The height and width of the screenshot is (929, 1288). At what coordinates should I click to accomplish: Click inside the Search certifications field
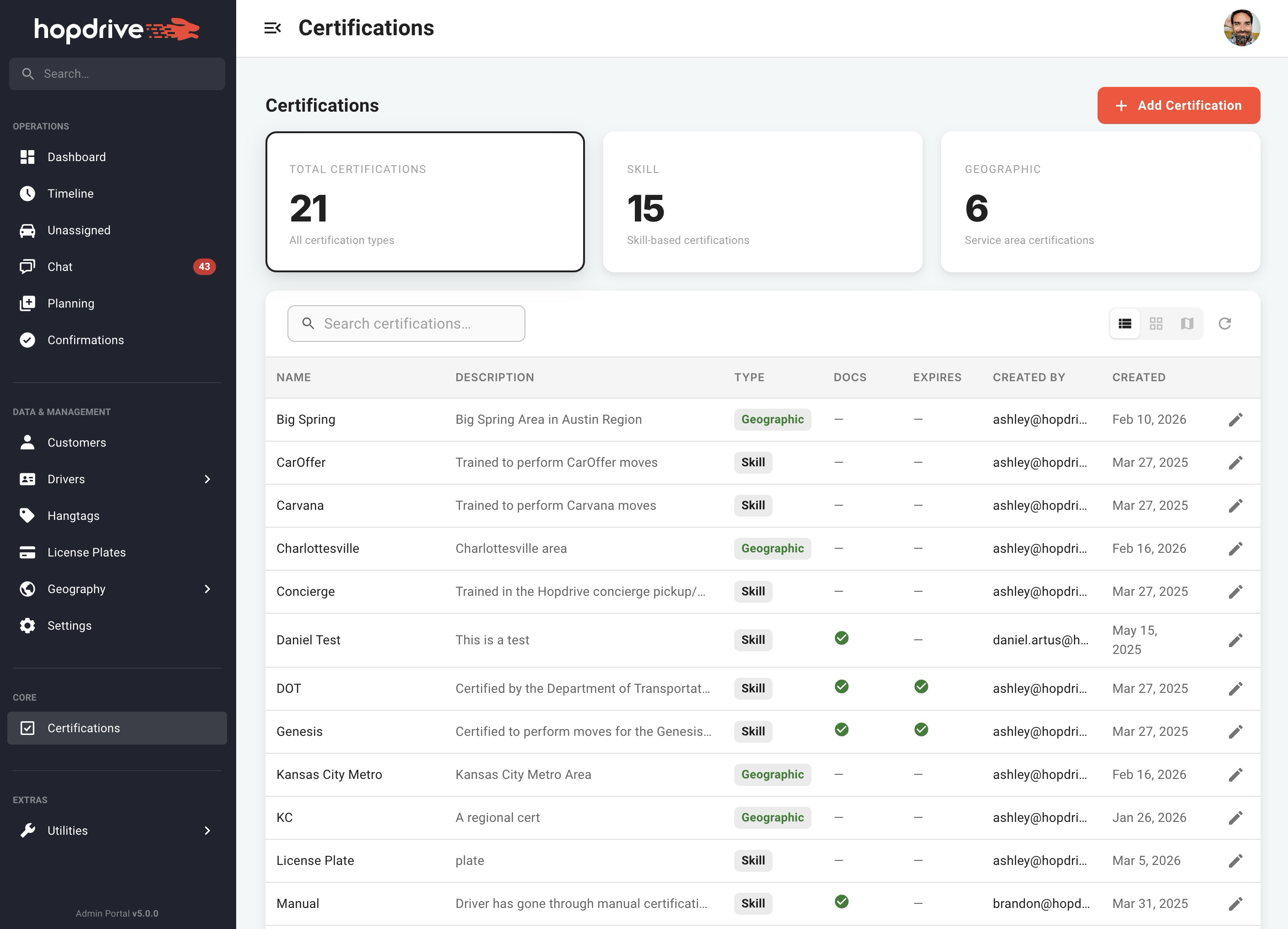click(x=406, y=323)
